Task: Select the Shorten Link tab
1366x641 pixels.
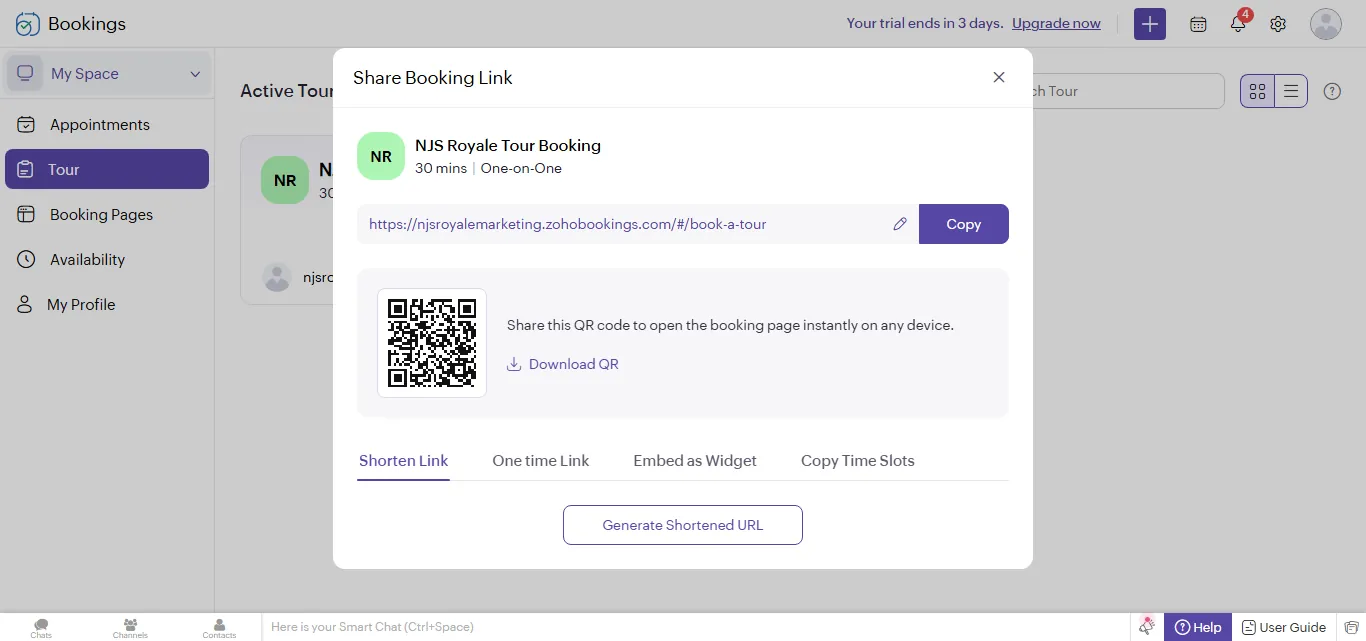Action: (x=404, y=461)
